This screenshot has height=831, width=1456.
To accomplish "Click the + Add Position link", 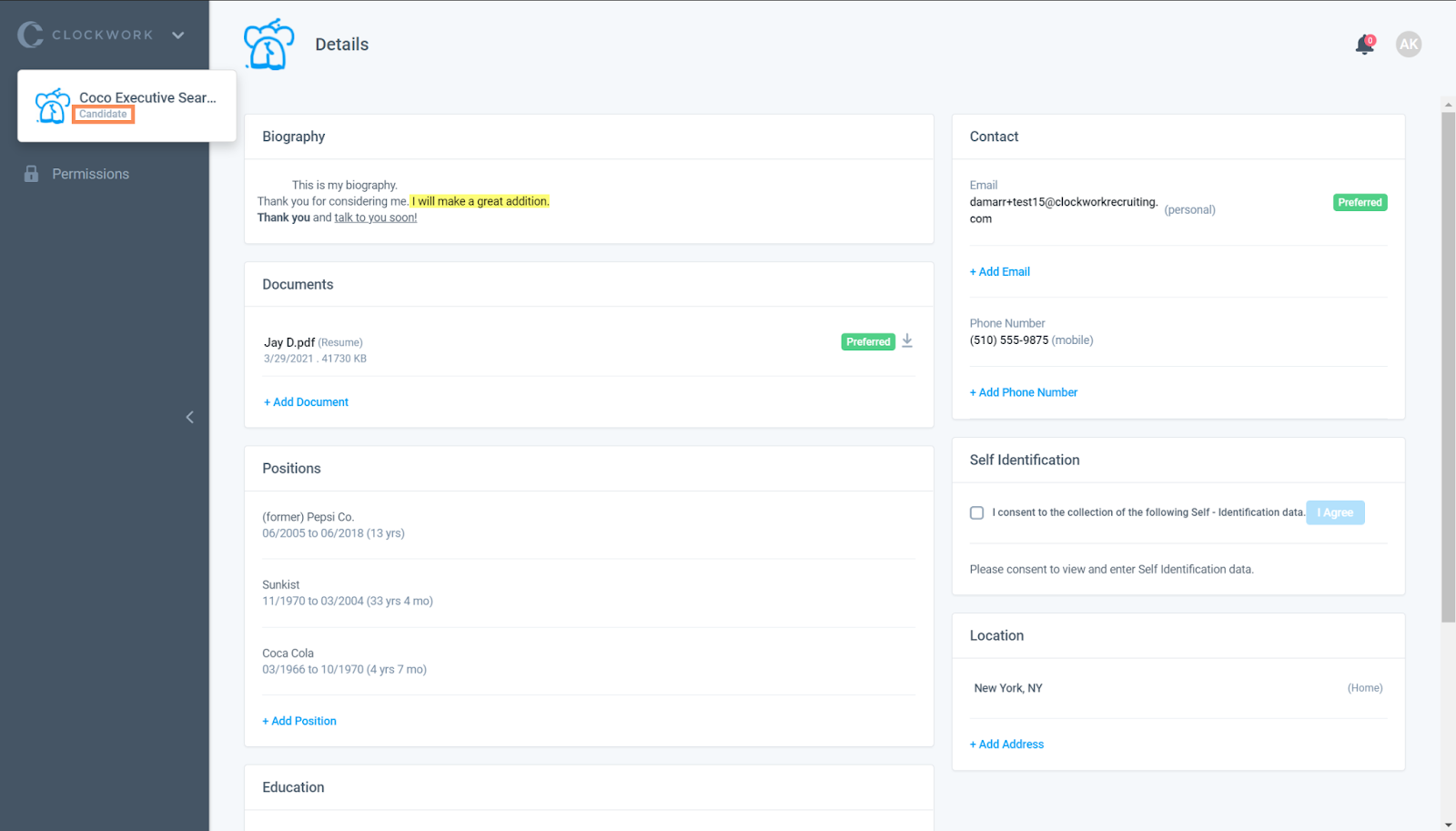I will [x=299, y=721].
